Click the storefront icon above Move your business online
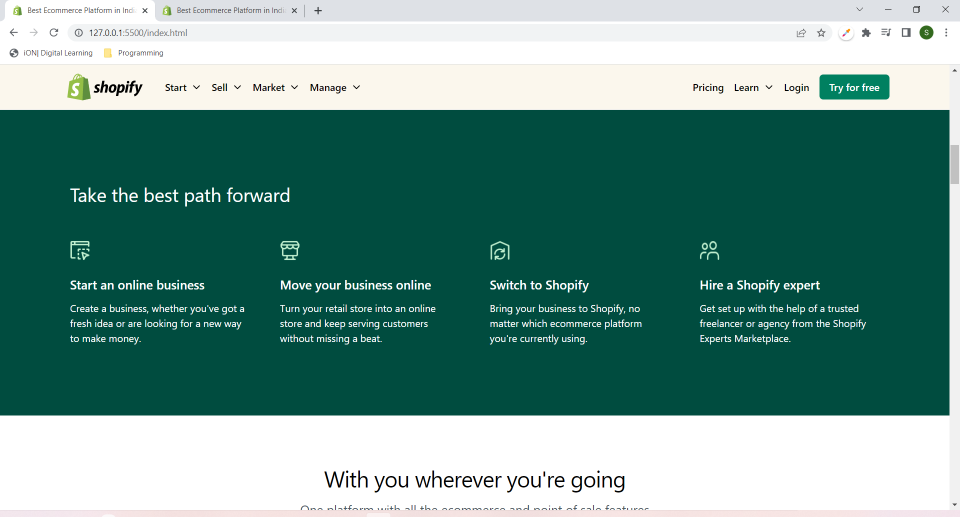This screenshot has height=517, width=960. pos(290,250)
